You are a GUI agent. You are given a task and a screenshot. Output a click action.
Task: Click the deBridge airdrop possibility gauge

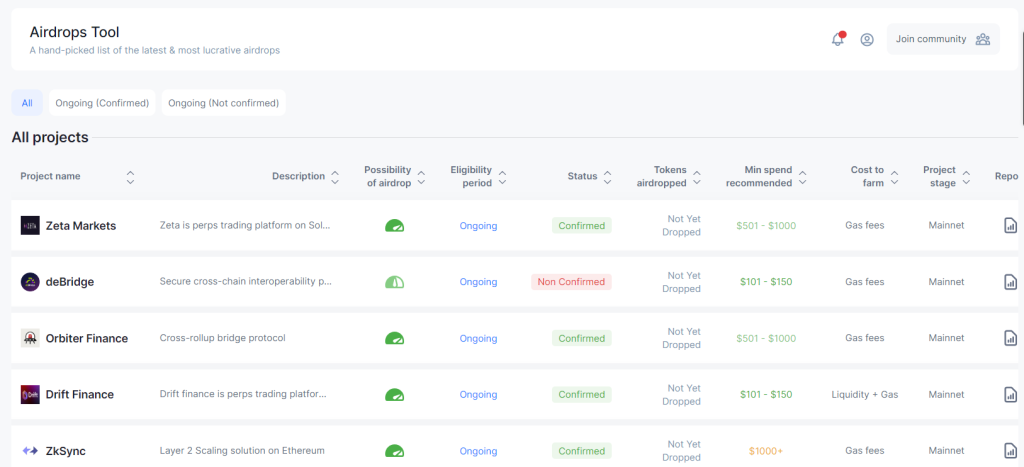coord(395,282)
